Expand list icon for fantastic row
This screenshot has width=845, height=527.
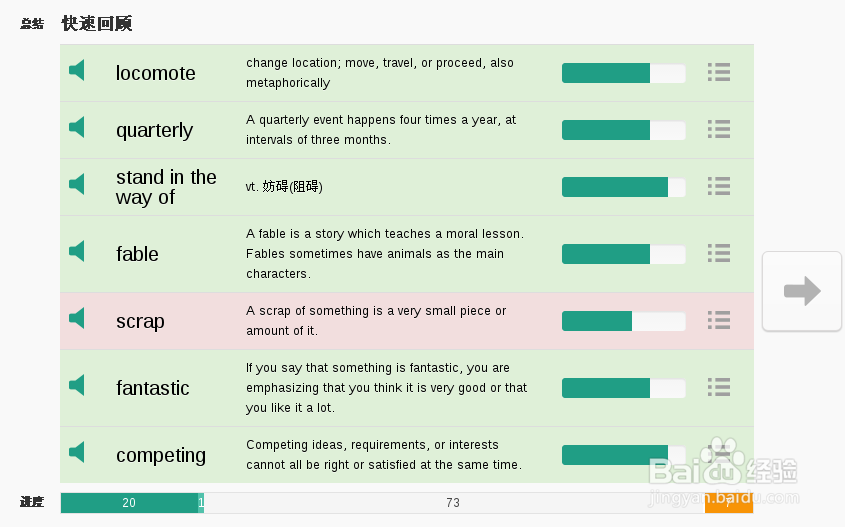pos(718,386)
